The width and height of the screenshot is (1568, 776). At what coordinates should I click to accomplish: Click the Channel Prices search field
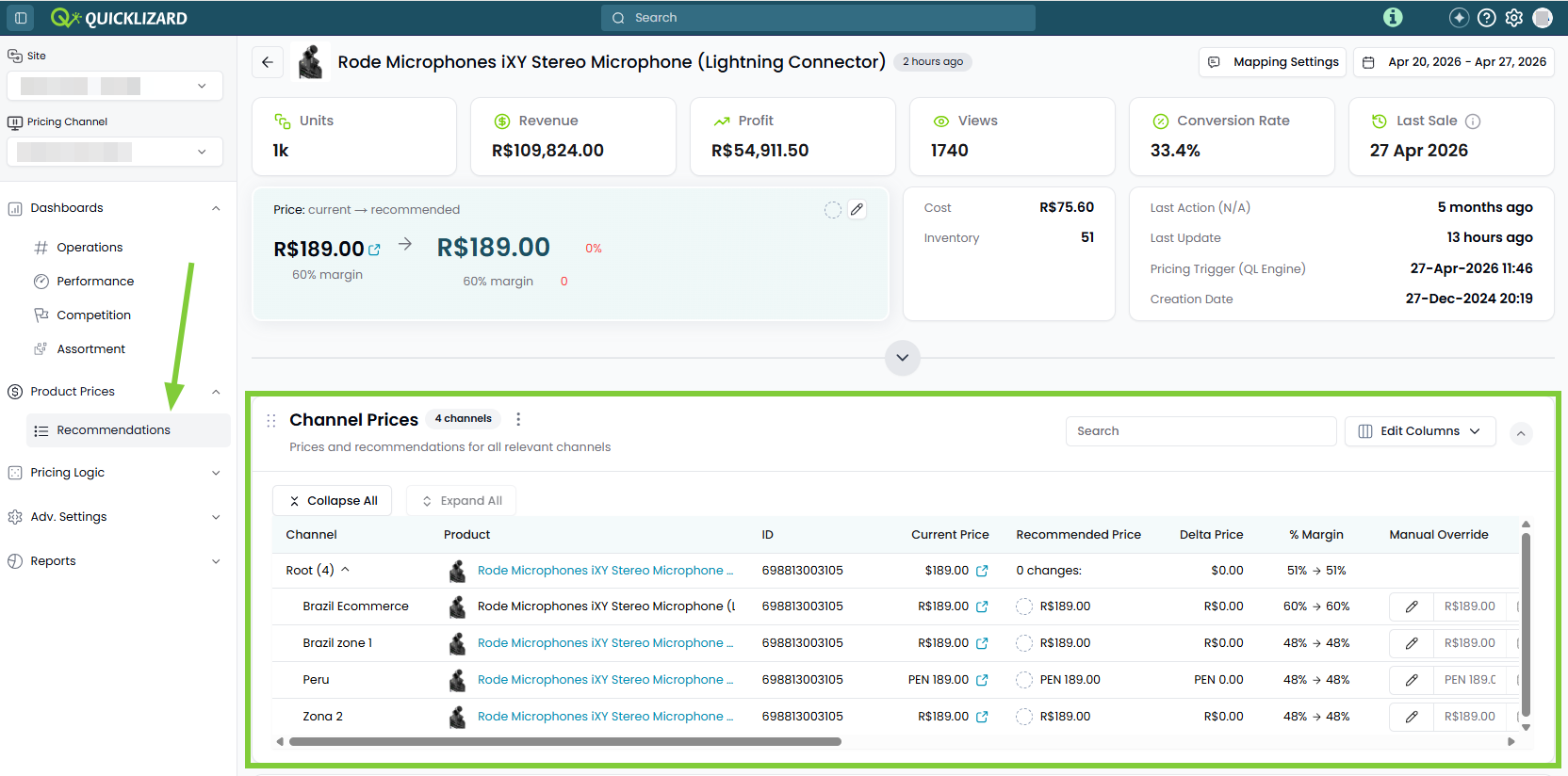pos(1200,431)
